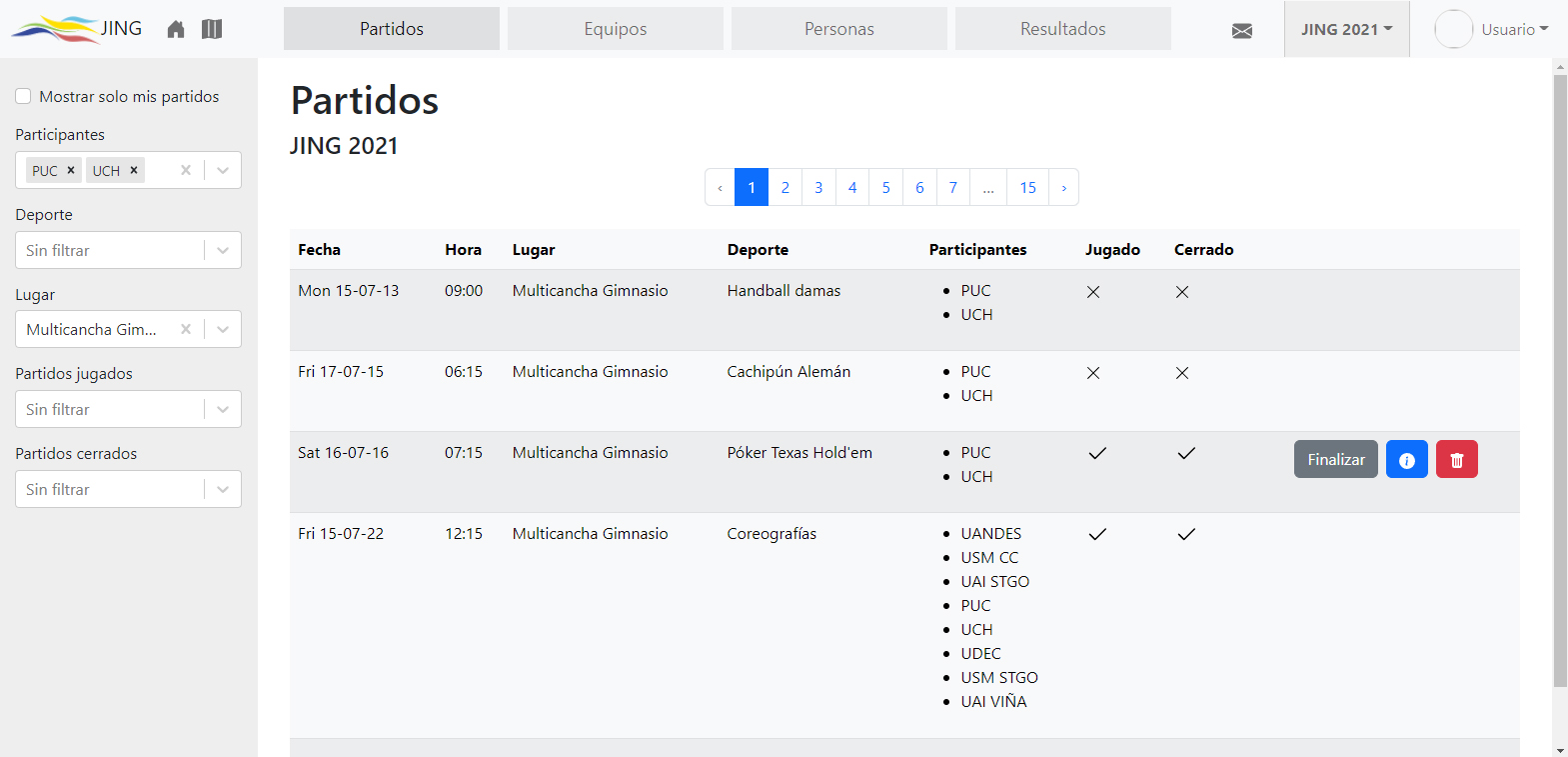
Task: Click the blue info button for Póker match
Action: point(1407,459)
